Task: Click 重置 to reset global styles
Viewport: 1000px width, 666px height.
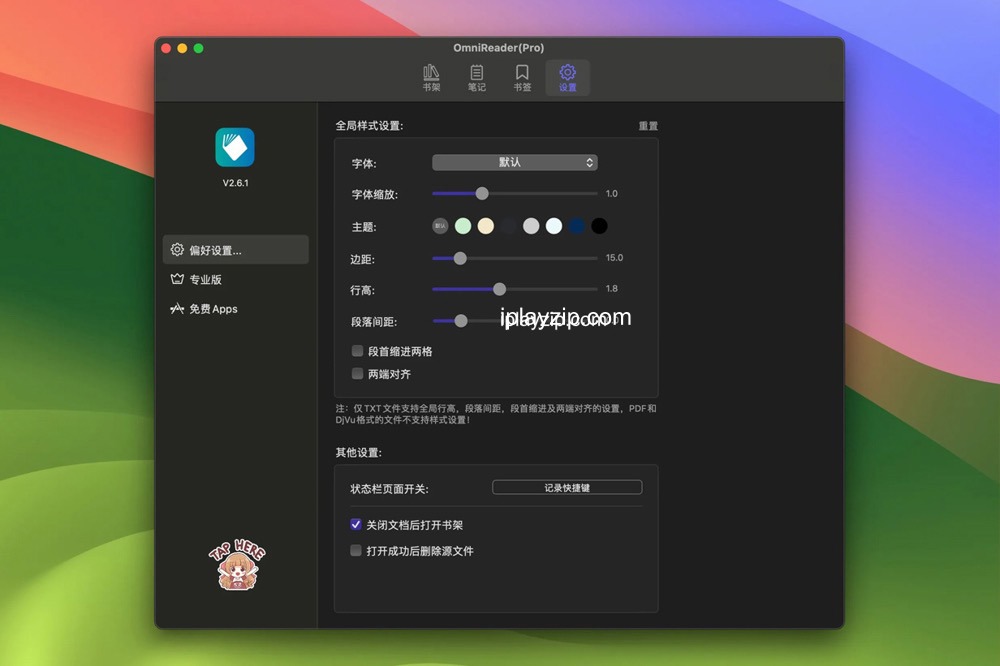Action: (648, 126)
